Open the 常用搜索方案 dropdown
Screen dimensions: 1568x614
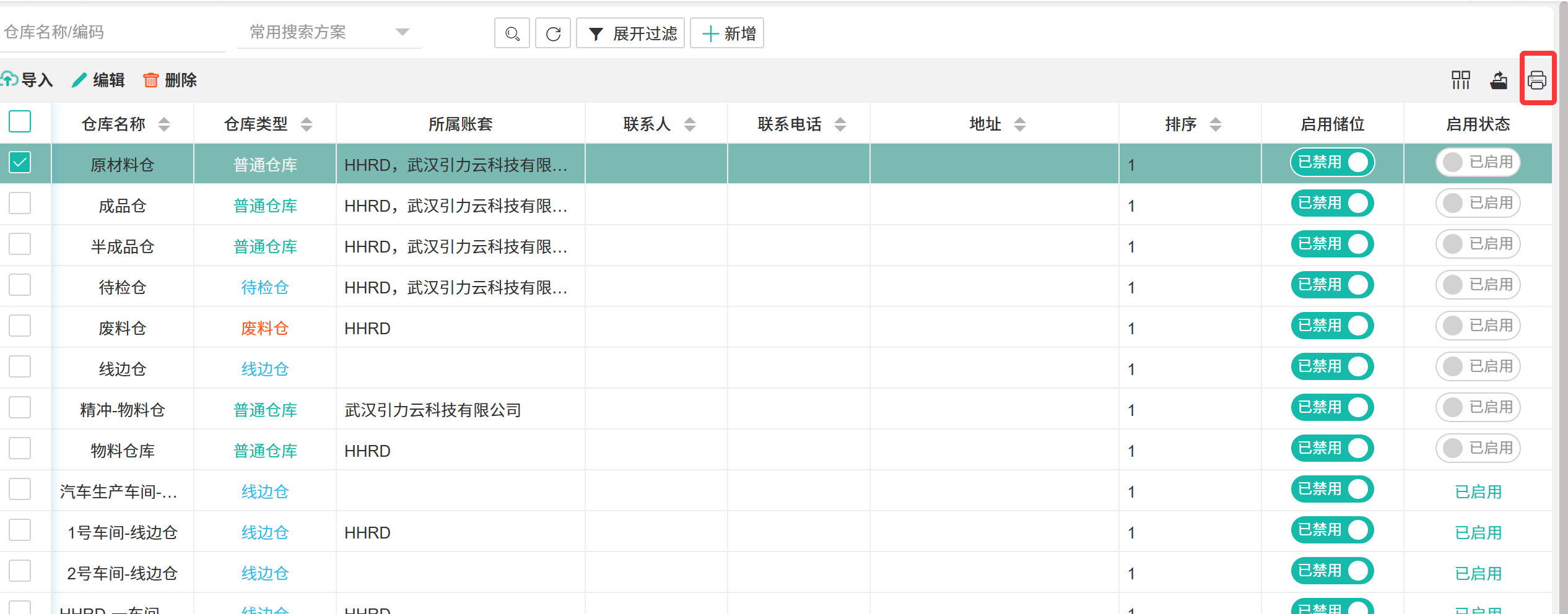[329, 32]
